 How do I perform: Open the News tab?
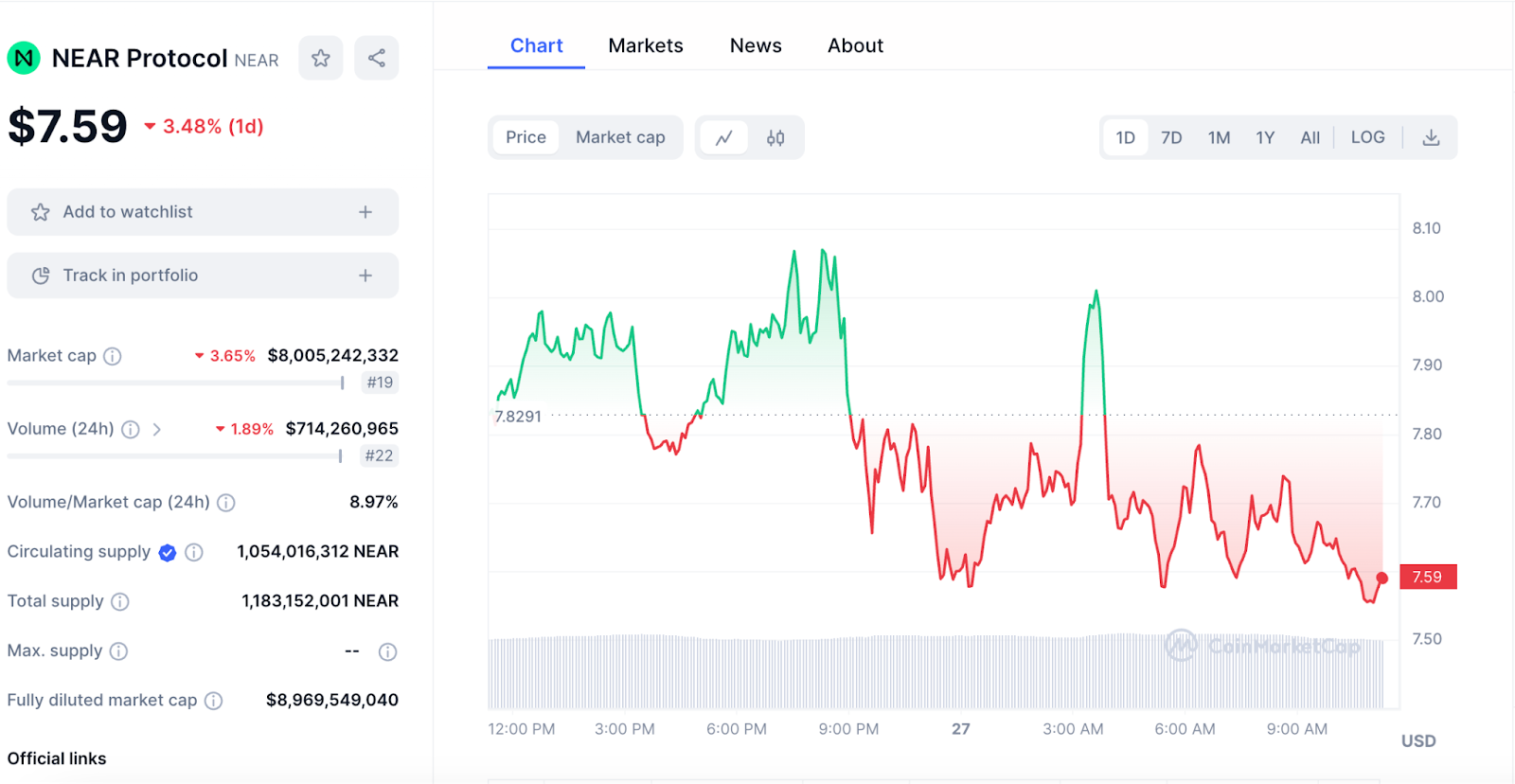tap(756, 45)
